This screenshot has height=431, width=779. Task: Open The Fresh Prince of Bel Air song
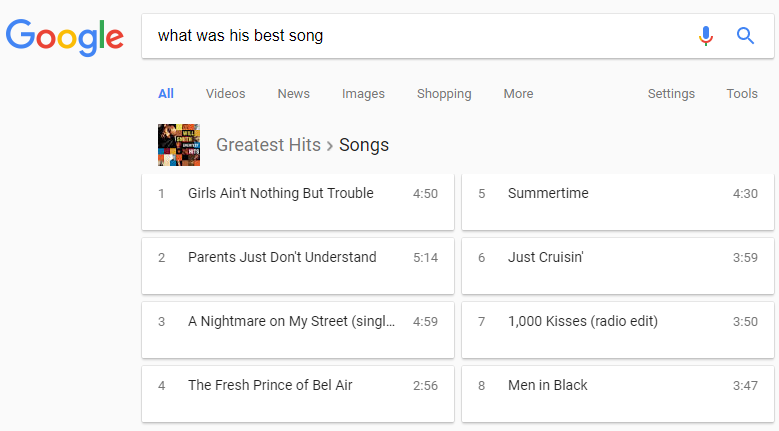(298, 394)
